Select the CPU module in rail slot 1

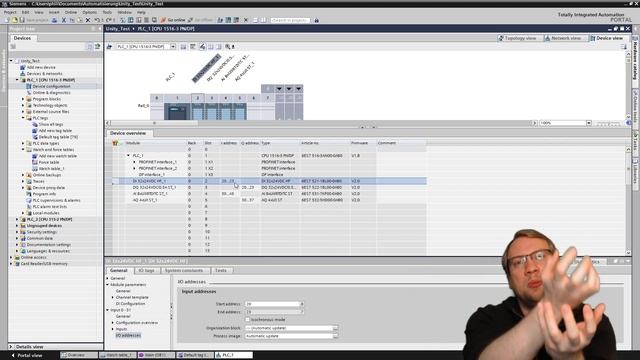click(x=177, y=111)
